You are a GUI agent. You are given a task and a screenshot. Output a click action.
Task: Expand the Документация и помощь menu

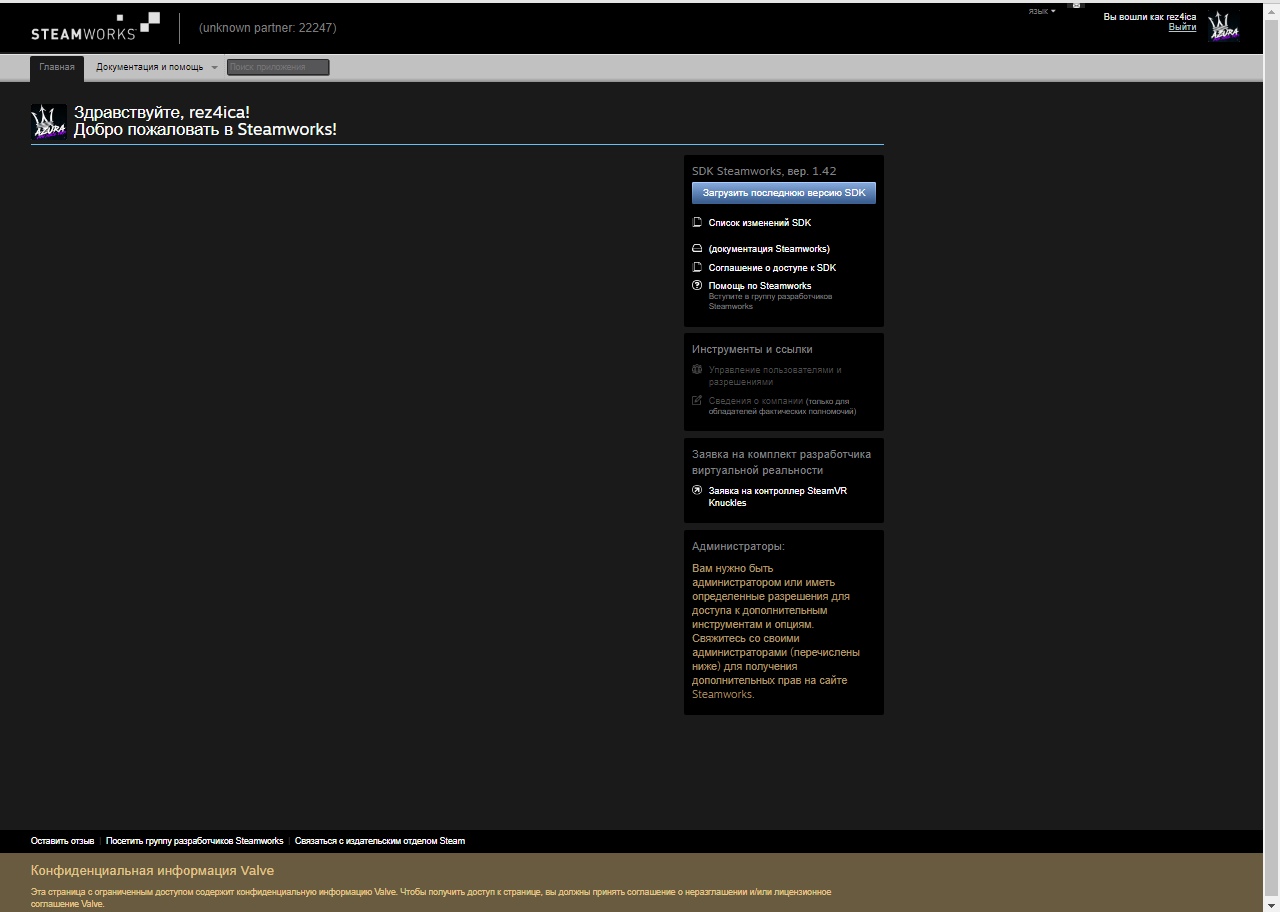pos(156,67)
